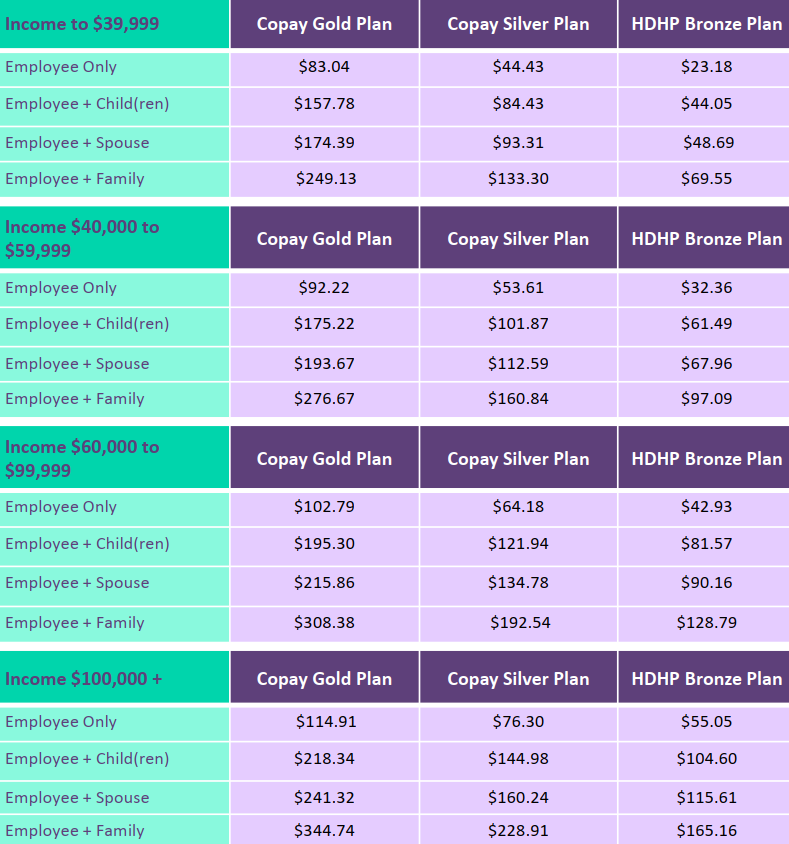Screen dimensions: 789x844
Task: Click the $344.74 Gold family rate cell
Action: tap(324, 831)
